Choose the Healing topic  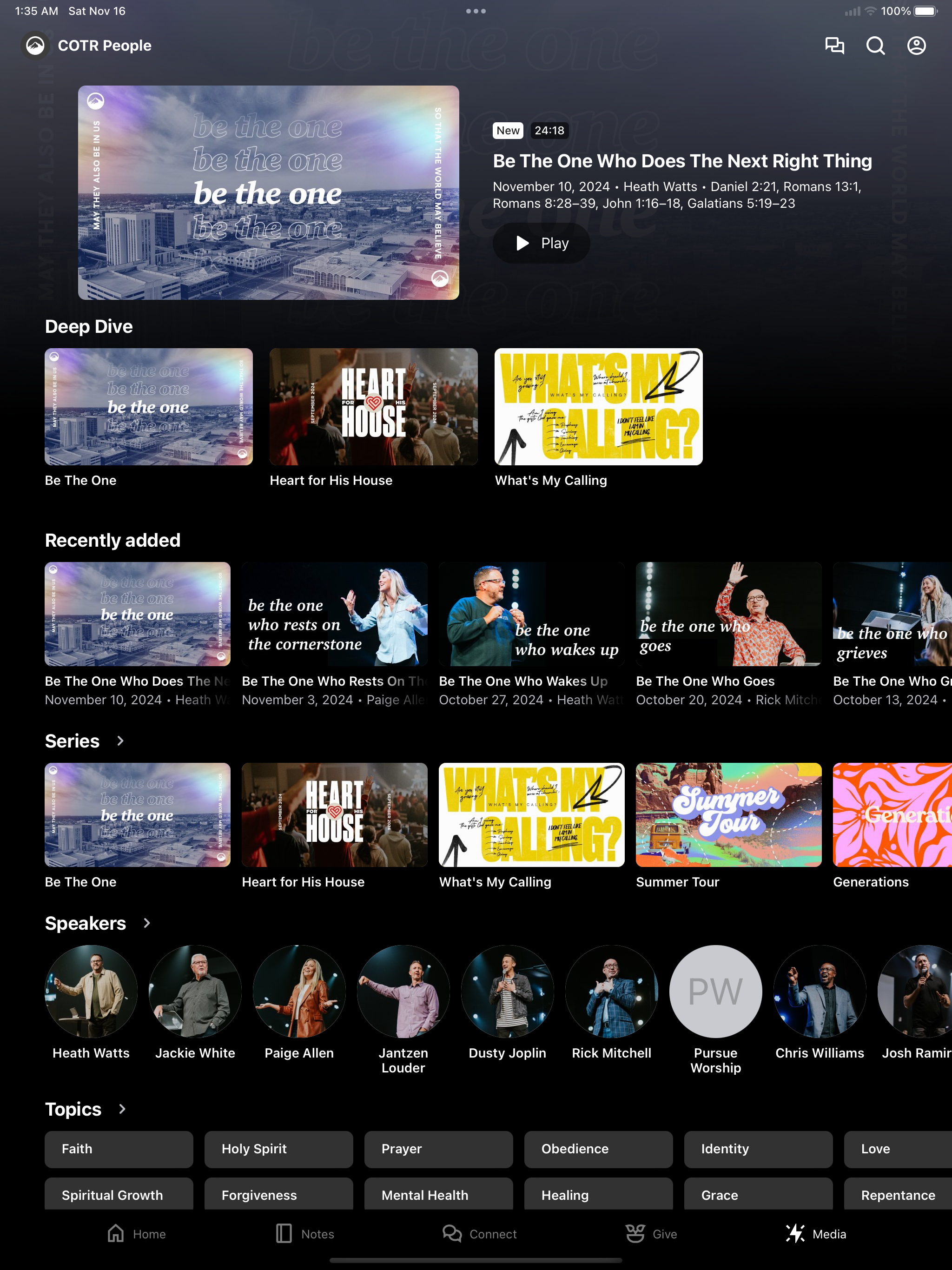coord(598,1194)
